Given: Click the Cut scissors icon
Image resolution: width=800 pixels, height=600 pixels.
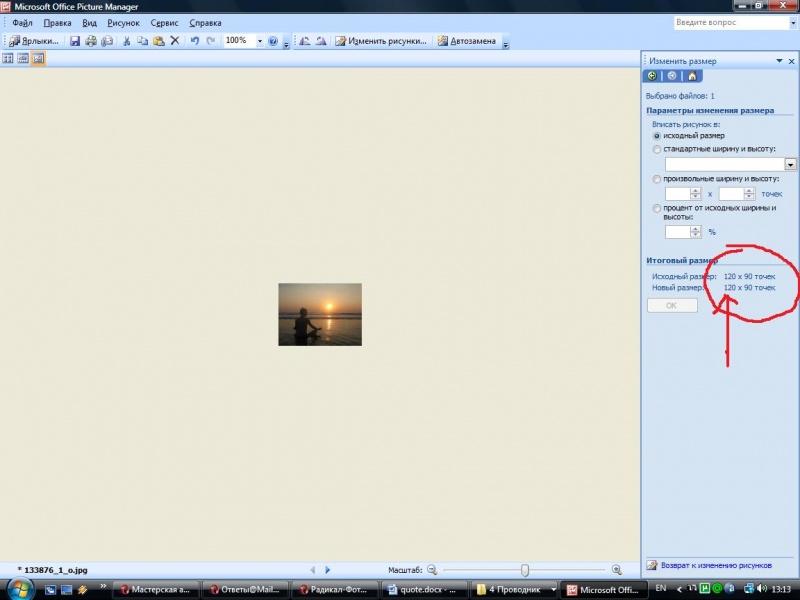Looking at the screenshot, I should point(127,41).
